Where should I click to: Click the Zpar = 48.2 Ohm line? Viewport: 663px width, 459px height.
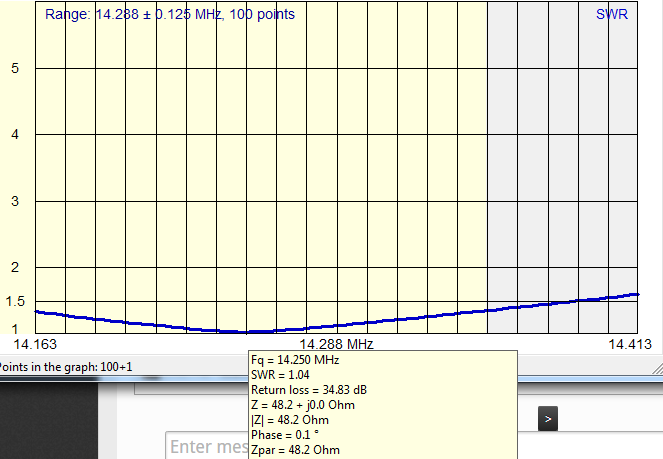click(x=295, y=450)
